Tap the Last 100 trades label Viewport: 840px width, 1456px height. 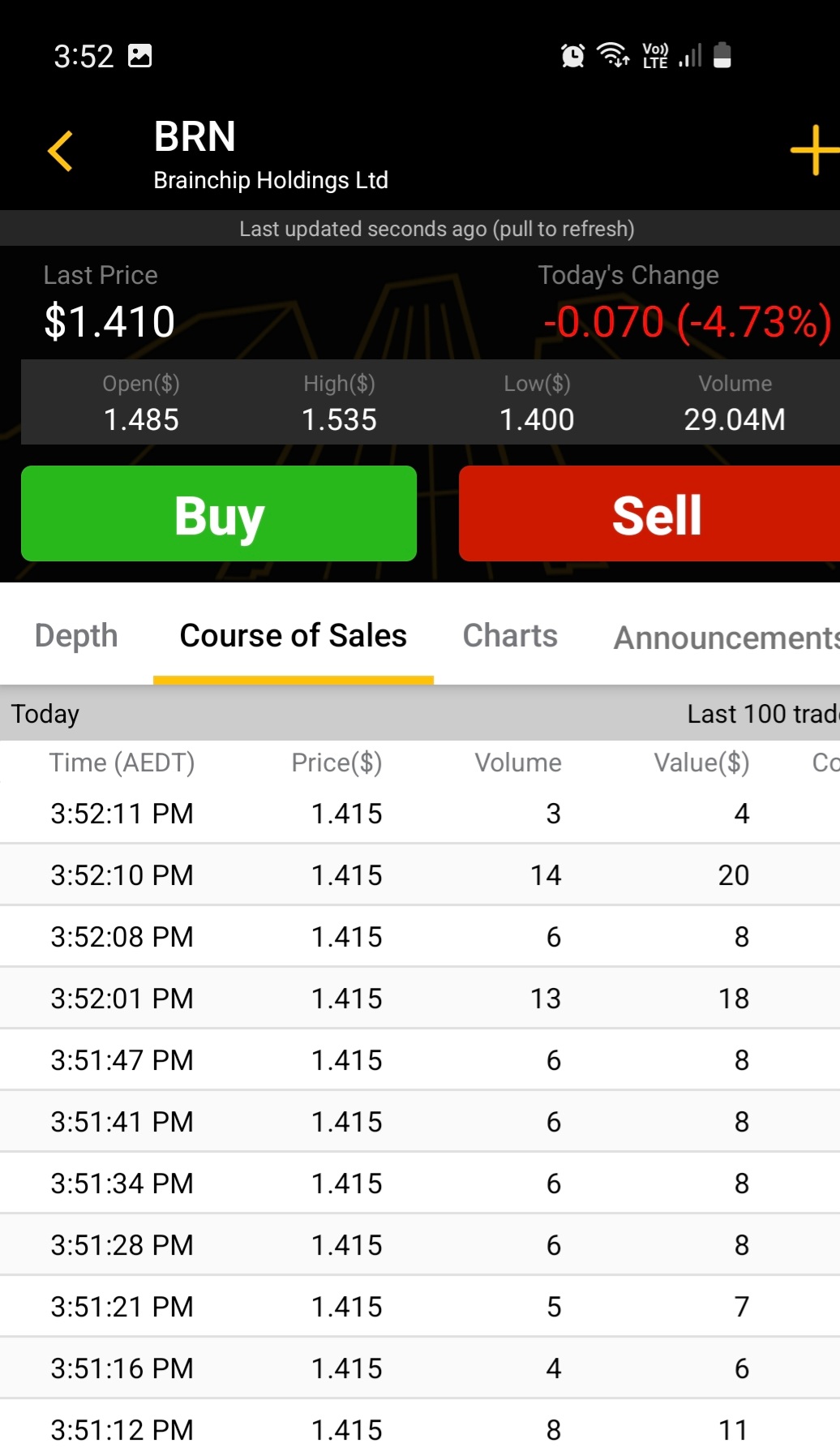762,714
